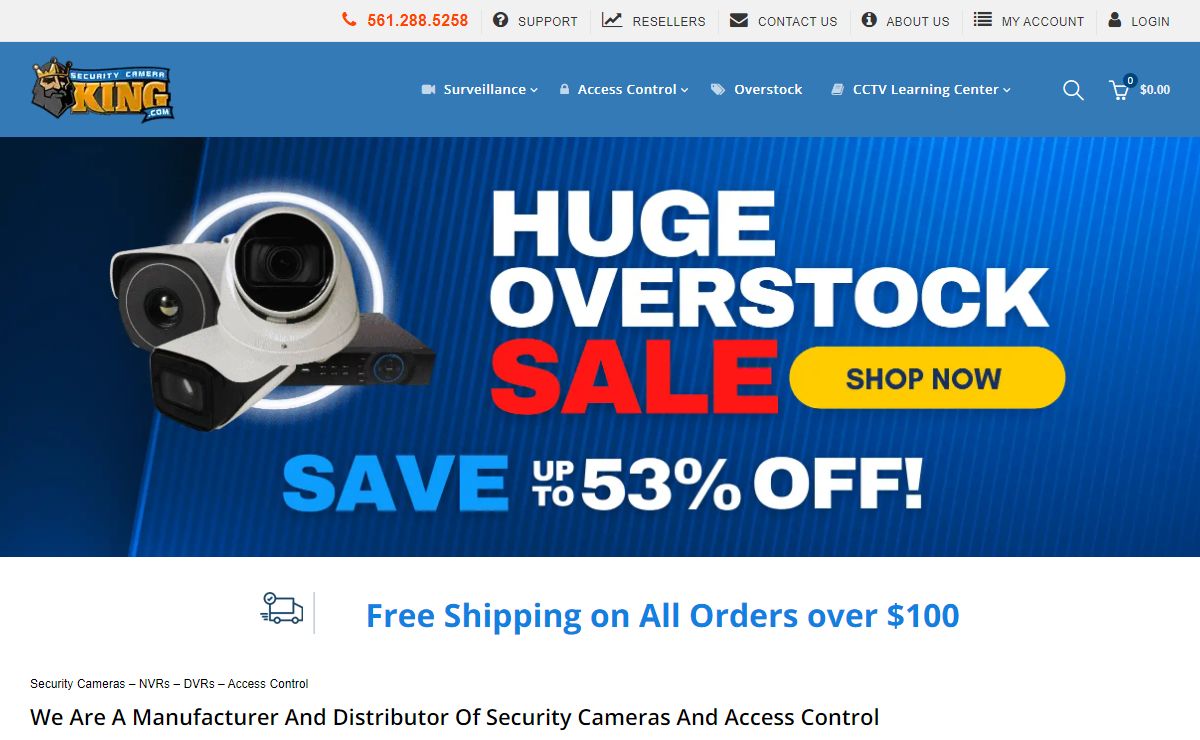Click the yellow SHOP NOW button
This screenshot has width=1200, height=740.
pos(927,378)
